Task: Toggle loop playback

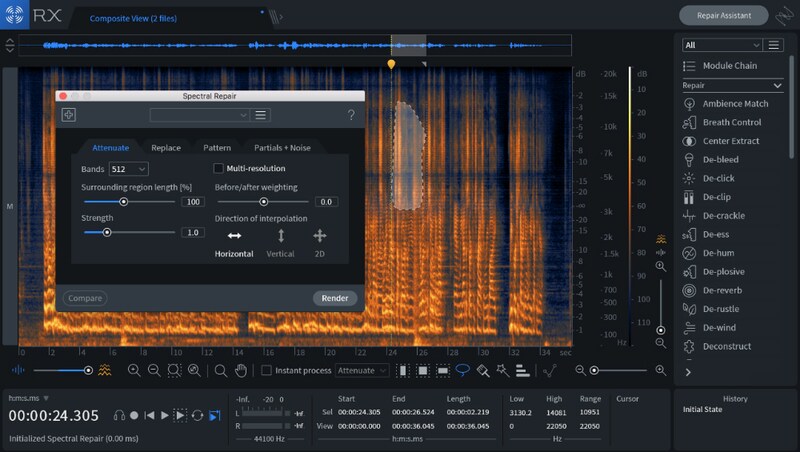Action: (x=197, y=416)
